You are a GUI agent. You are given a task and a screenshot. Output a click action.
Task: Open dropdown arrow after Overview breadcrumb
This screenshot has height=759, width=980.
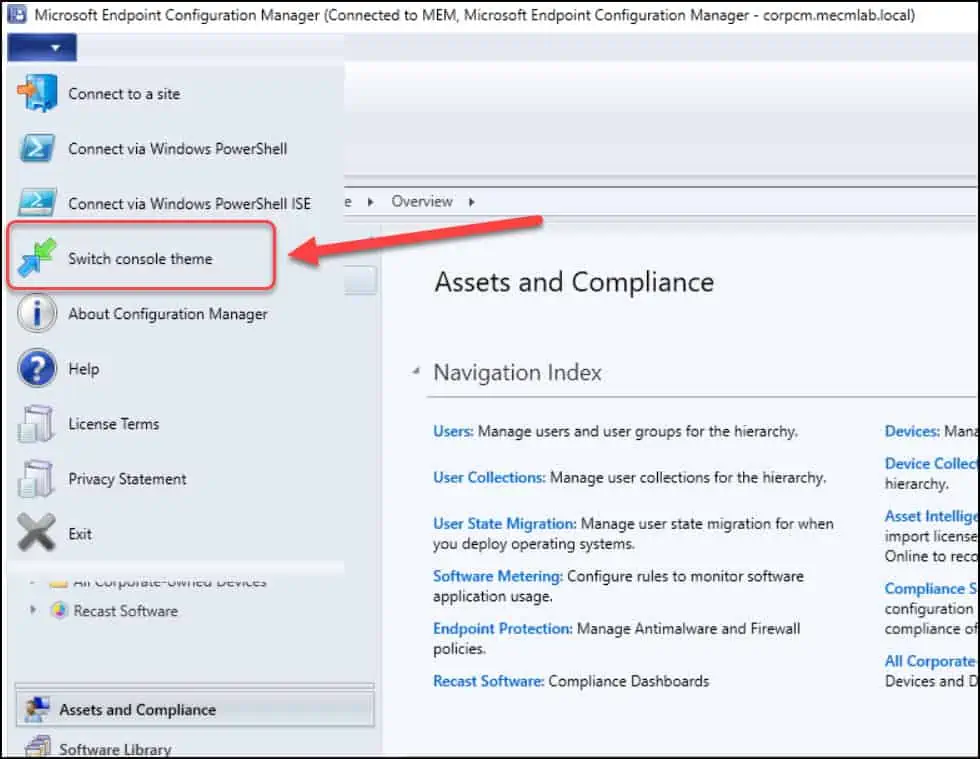tap(471, 202)
